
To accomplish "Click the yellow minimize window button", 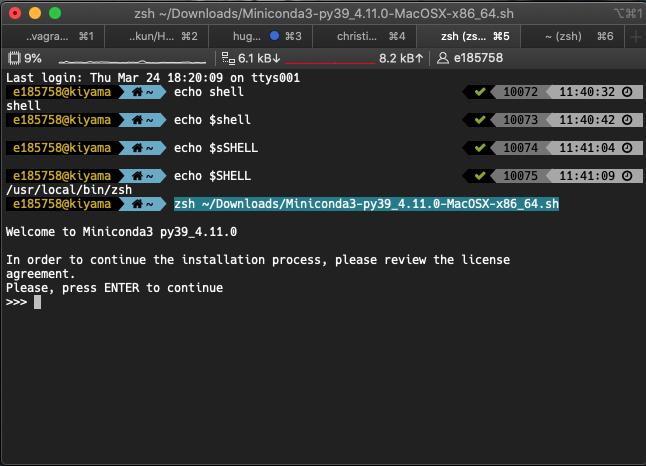I will pyautogui.click(x=34, y=13).
